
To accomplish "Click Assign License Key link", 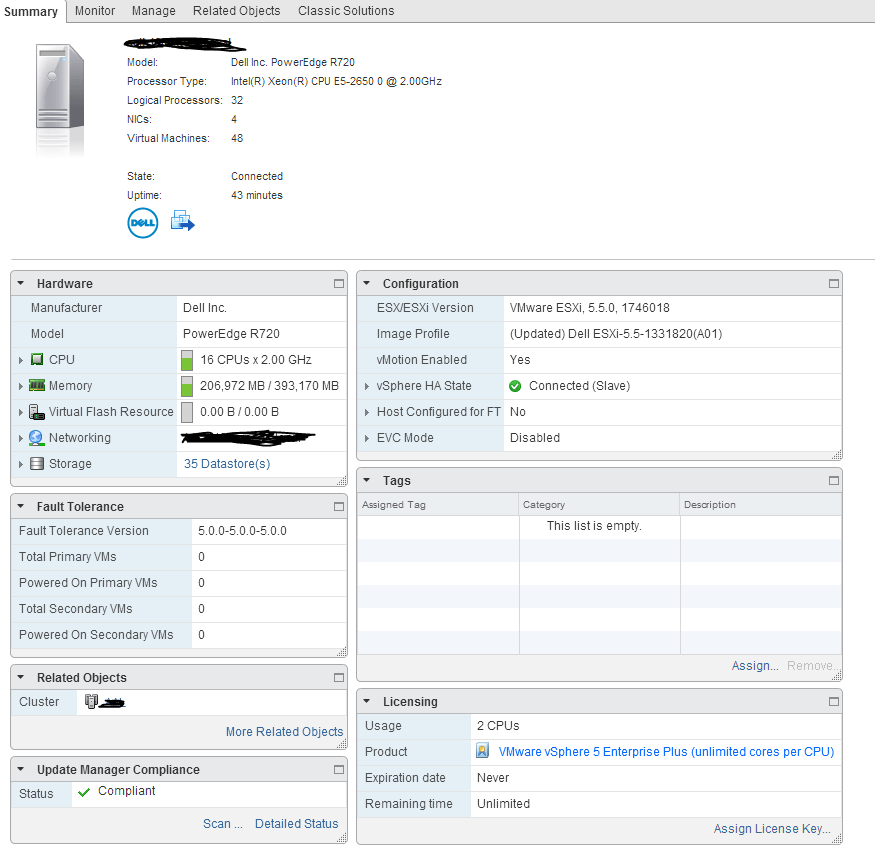I will (772, 828).
